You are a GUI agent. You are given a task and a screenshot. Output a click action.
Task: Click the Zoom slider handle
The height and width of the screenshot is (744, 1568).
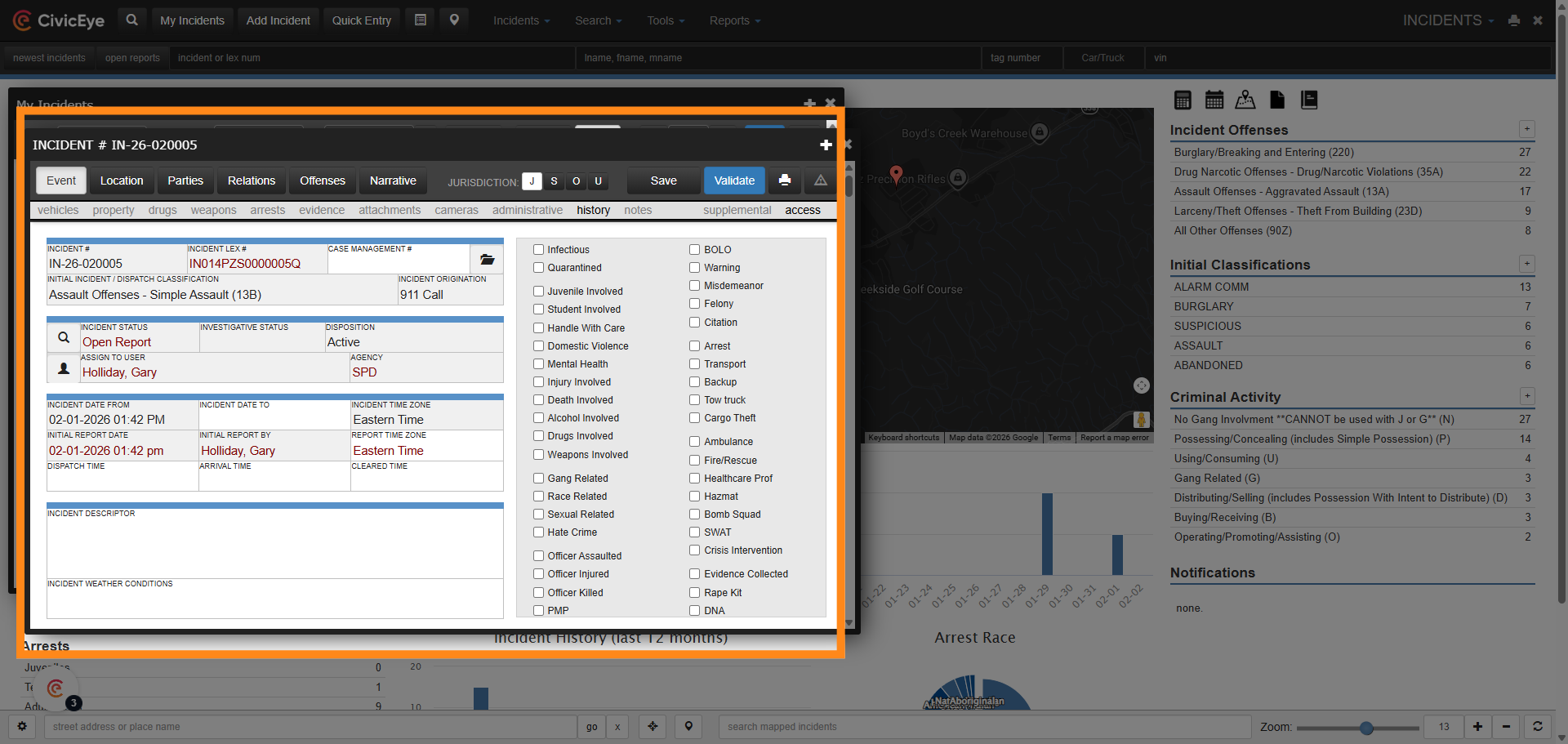pos(1366,728)
